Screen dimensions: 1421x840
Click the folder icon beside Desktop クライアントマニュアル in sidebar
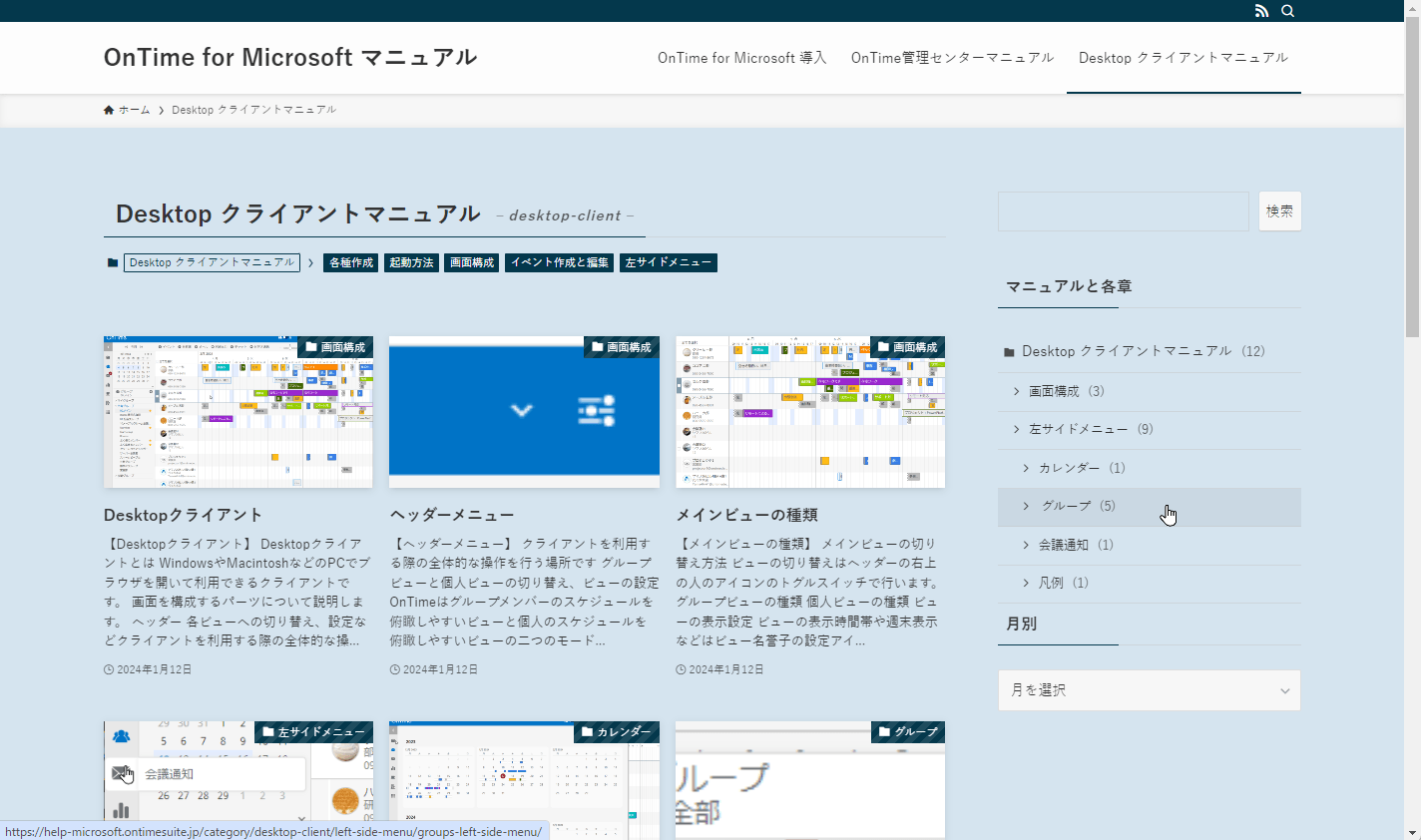1009,350
